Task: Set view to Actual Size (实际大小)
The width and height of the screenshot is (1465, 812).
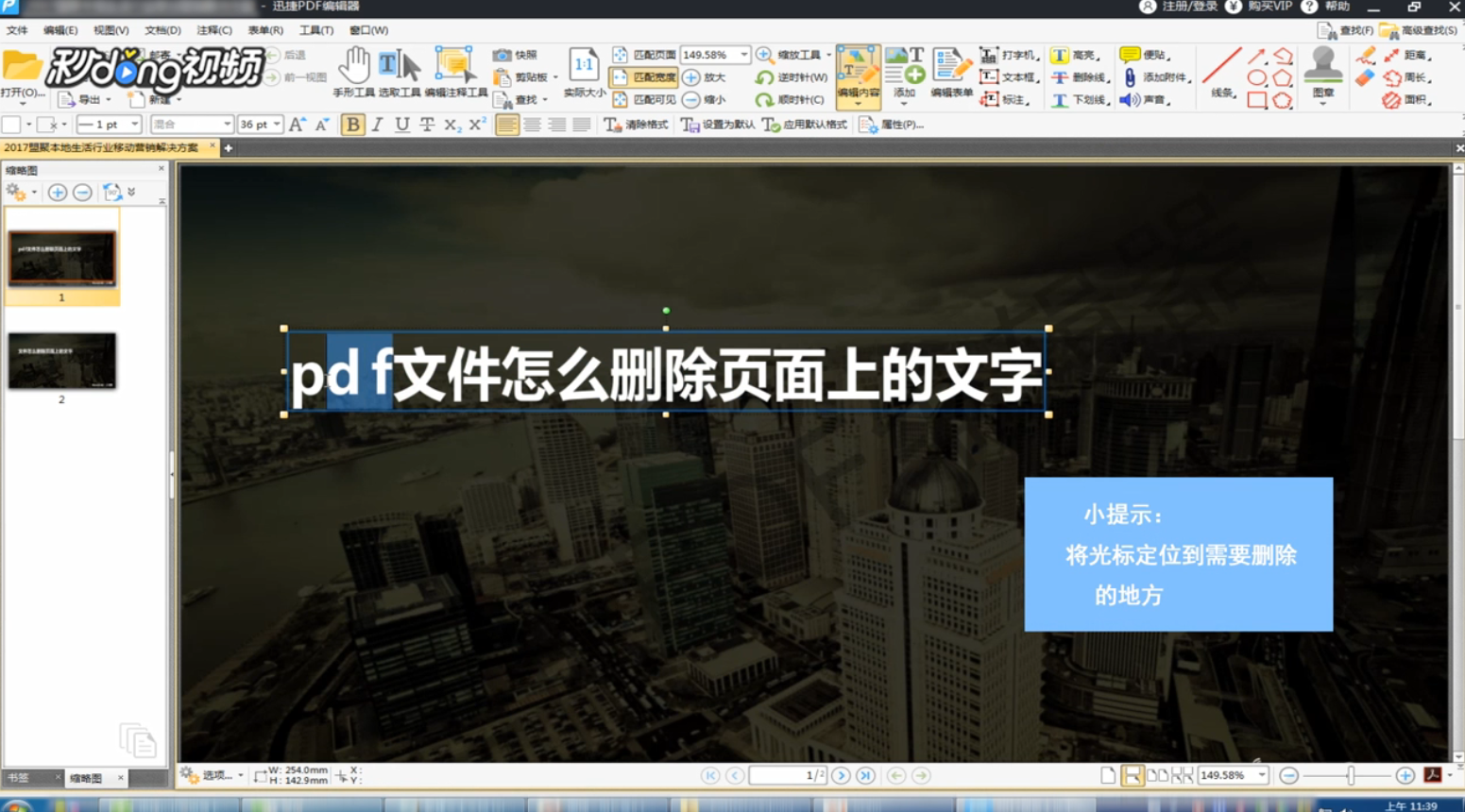Action: pos(584,73)
